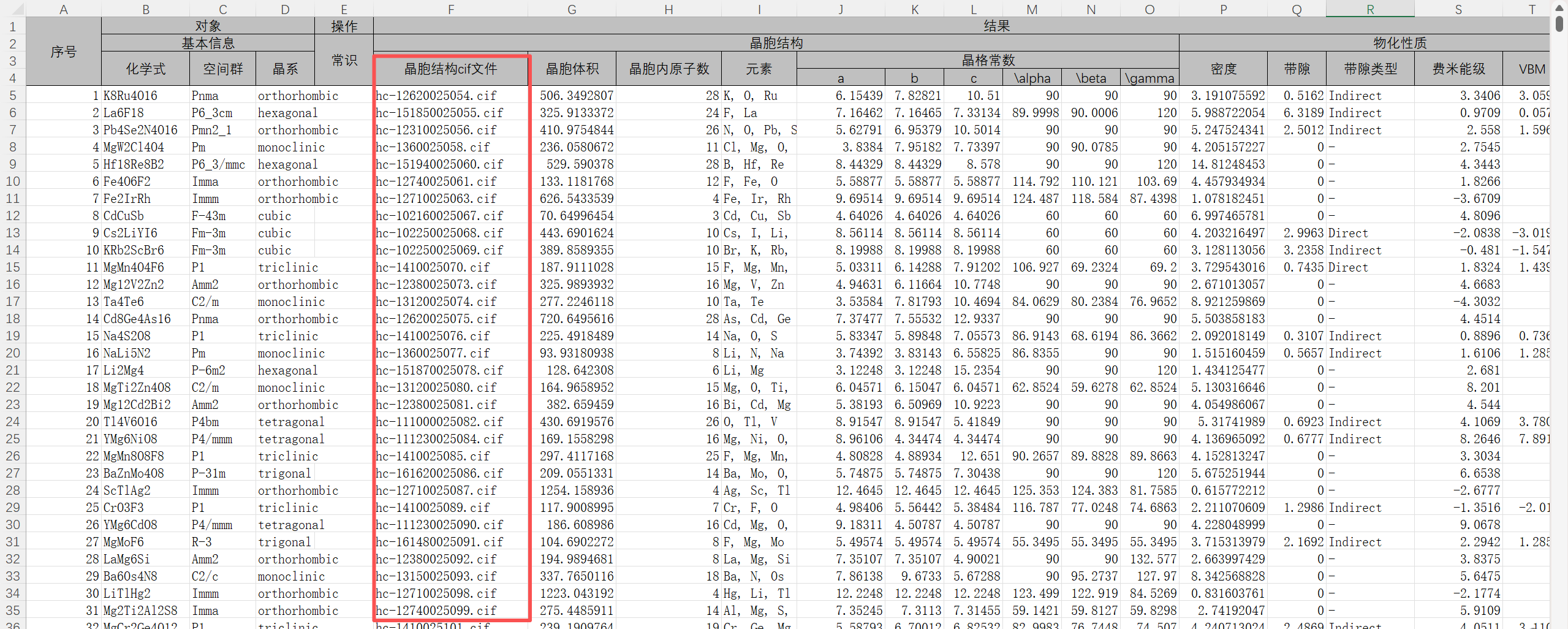Click the scroll up arrow
The width and height of the screenshot is (1568, 629).
click(1559, 7)
